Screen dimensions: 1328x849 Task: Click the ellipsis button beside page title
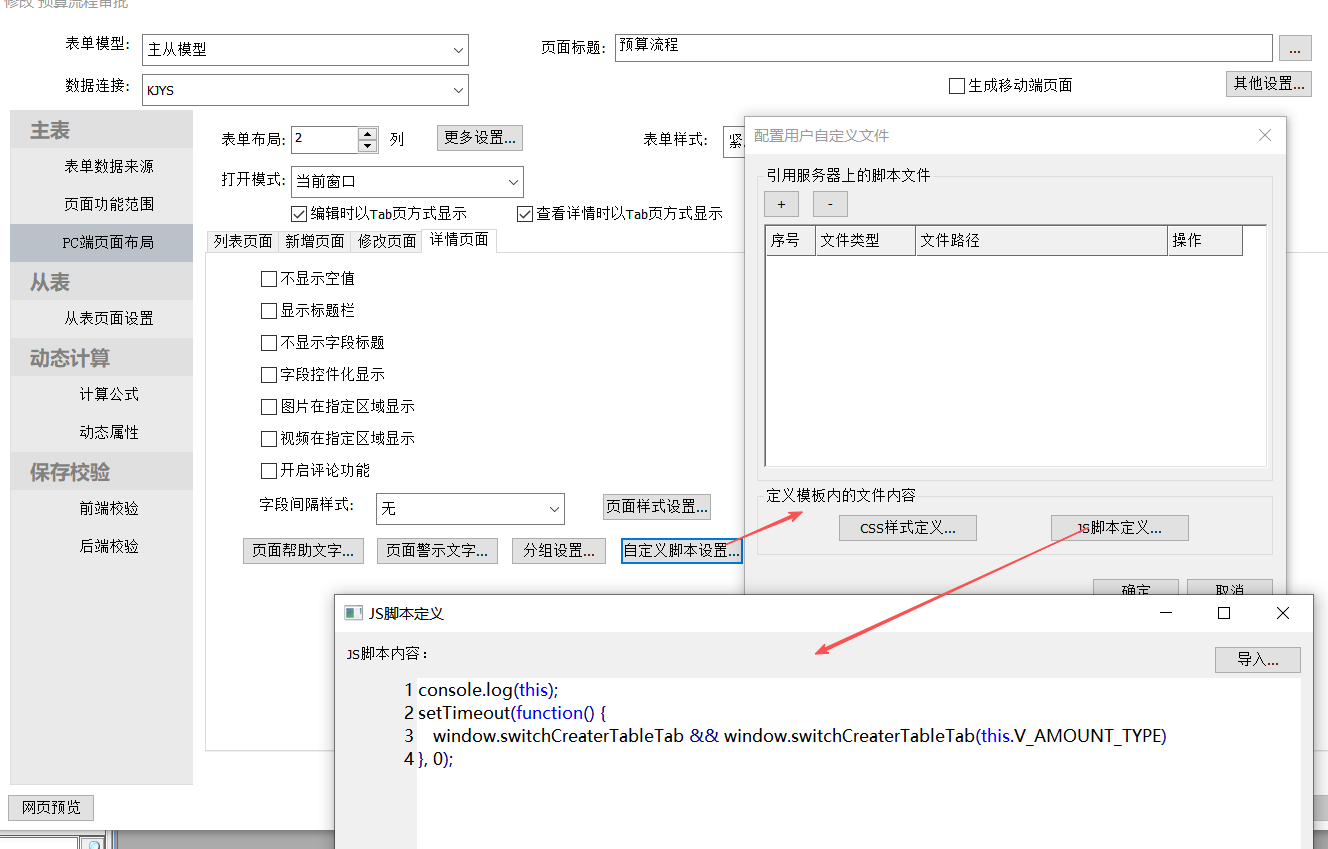(x=1295, y=48)
